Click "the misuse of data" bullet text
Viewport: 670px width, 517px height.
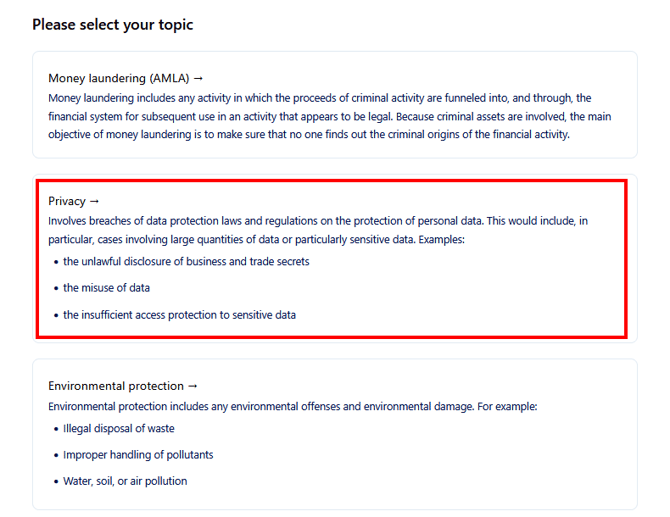106,288
